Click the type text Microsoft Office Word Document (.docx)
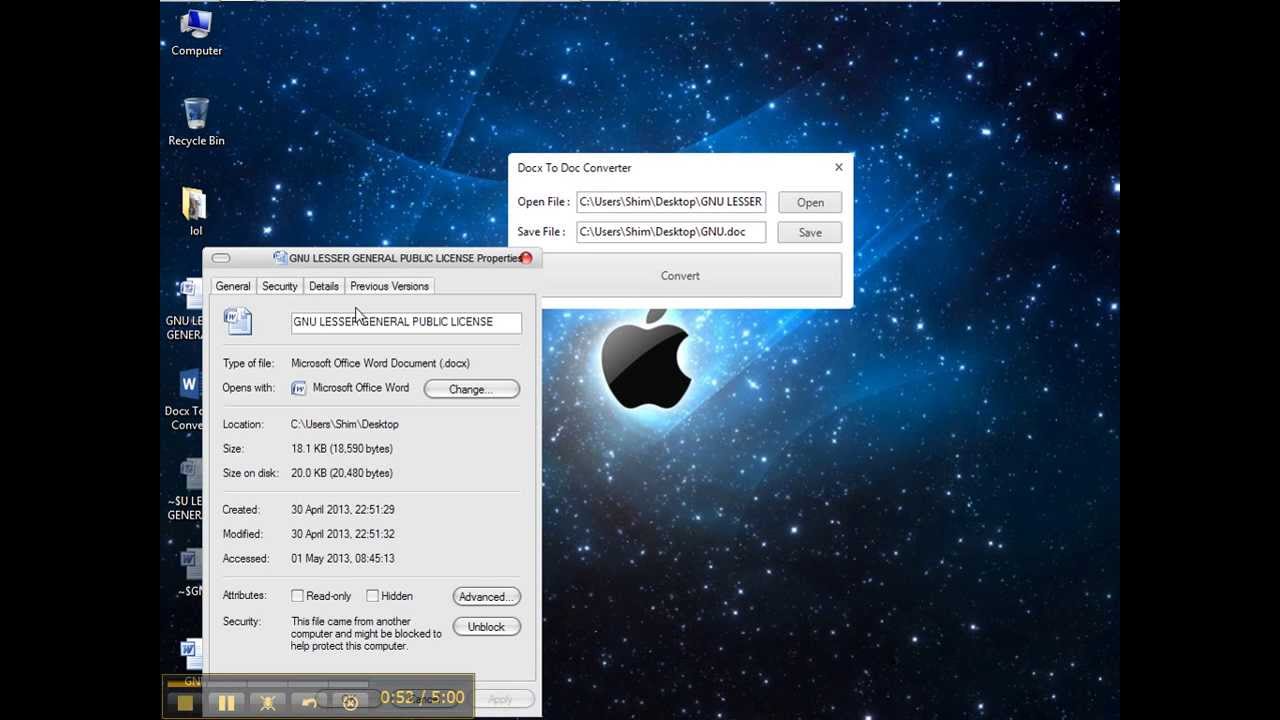The image size is (1280, 720). [x=380, y=363]
